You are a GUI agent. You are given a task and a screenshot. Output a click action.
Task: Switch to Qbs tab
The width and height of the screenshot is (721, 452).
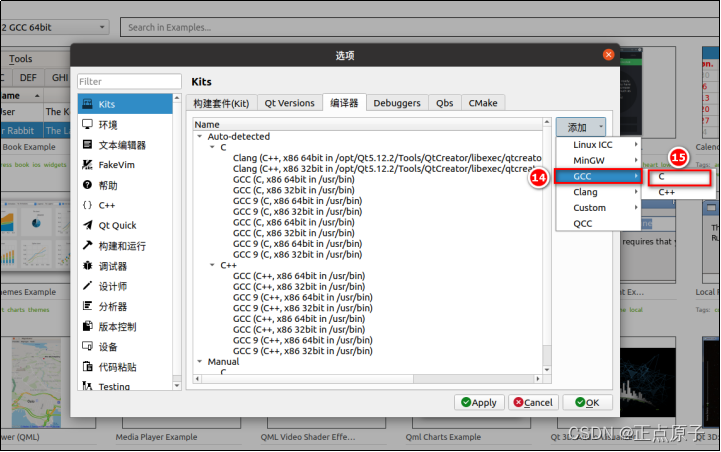[x=445, y=103]
